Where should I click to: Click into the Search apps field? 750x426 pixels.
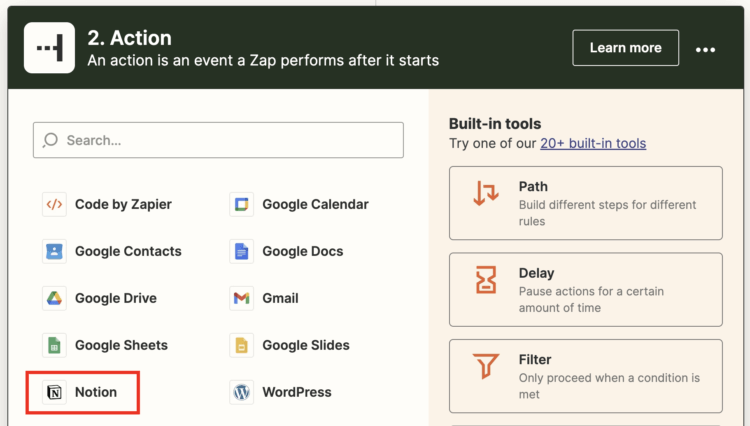click(x=230, y=140)
